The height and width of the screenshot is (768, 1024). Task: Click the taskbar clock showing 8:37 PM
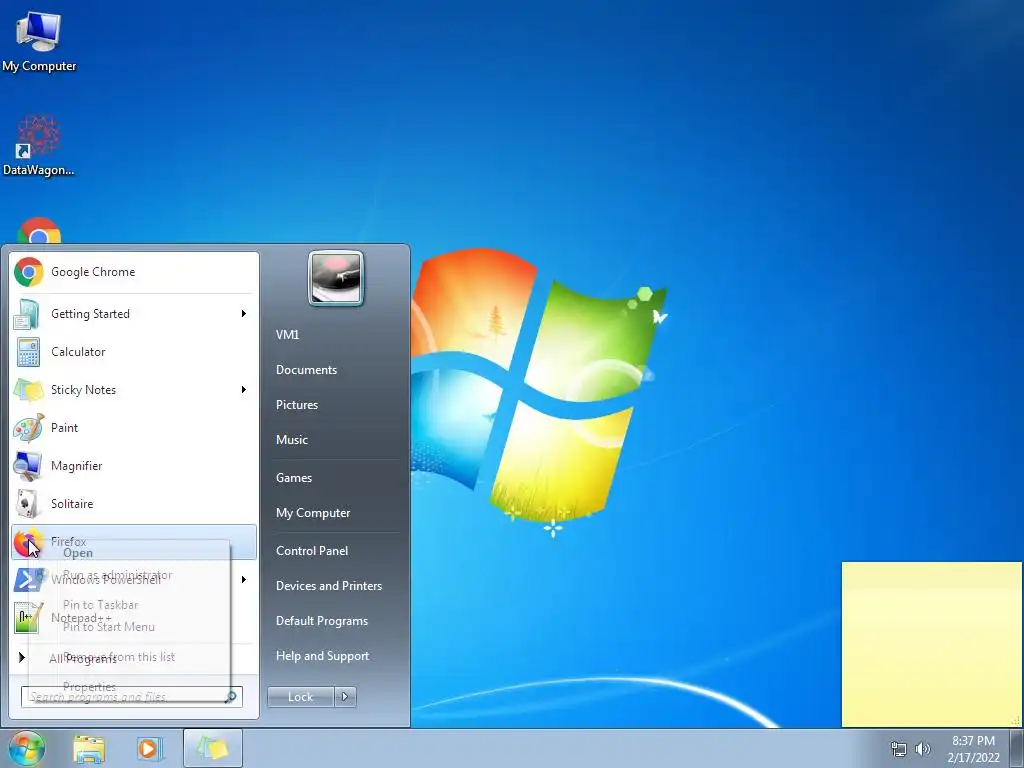(973, 749)
